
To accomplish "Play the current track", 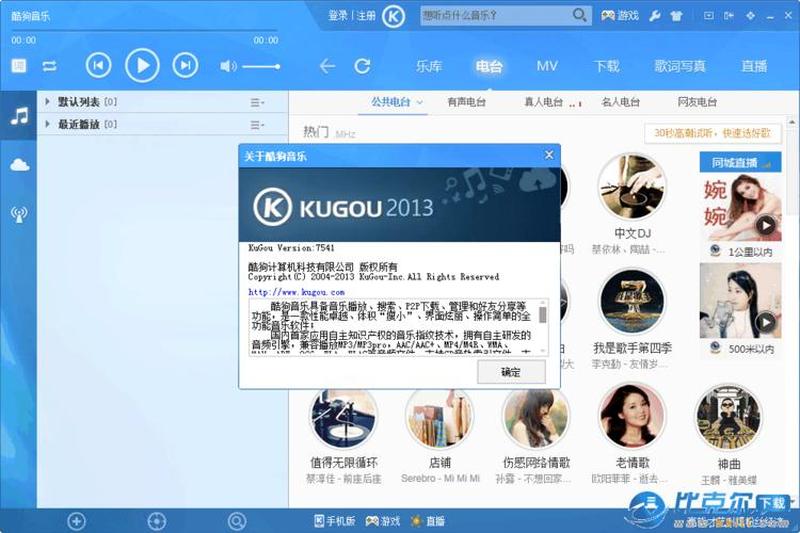I will coord(142,65).
